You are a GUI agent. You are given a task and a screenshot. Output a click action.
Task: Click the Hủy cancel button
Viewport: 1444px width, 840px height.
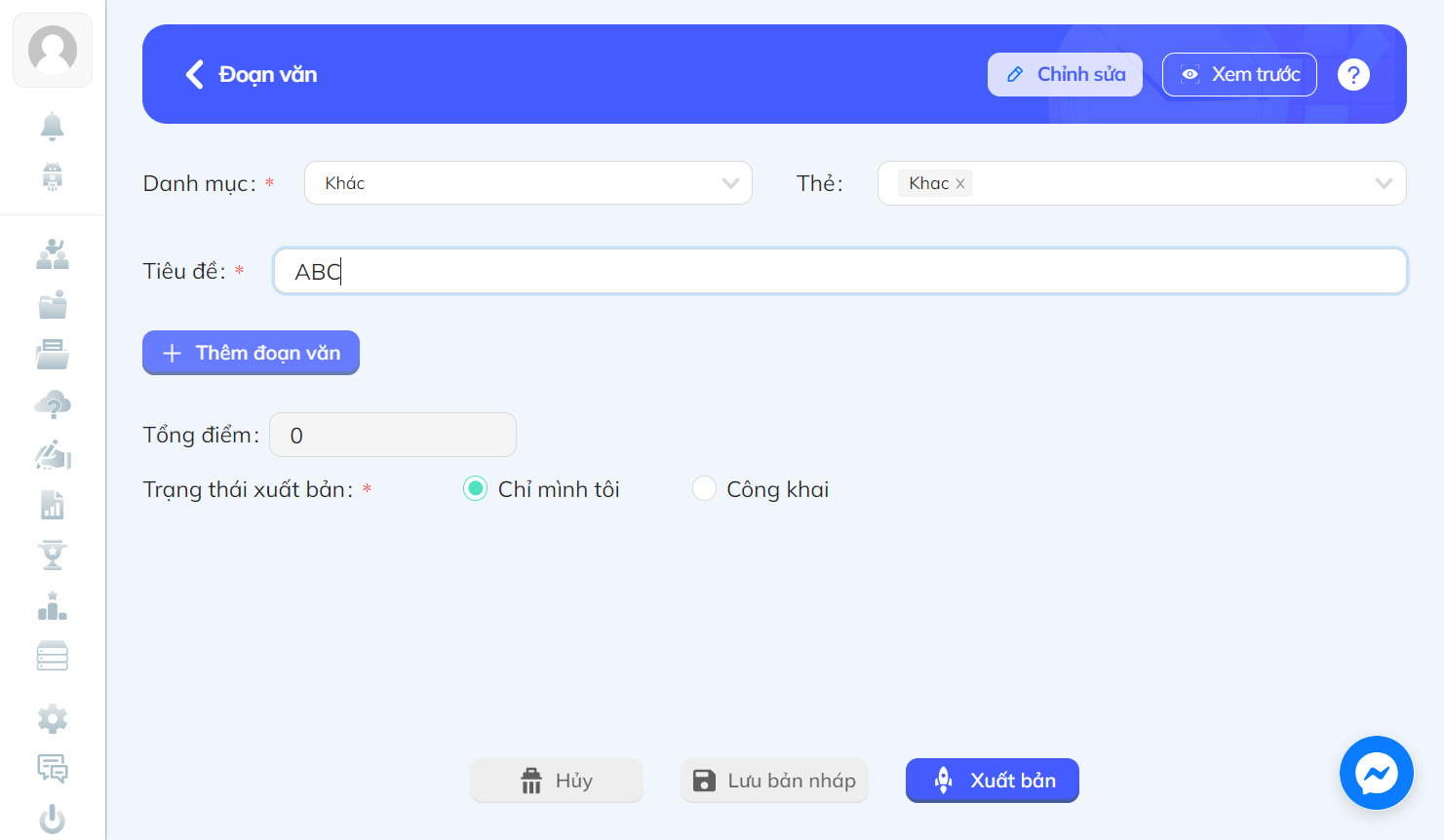click(x=557, y=781)
